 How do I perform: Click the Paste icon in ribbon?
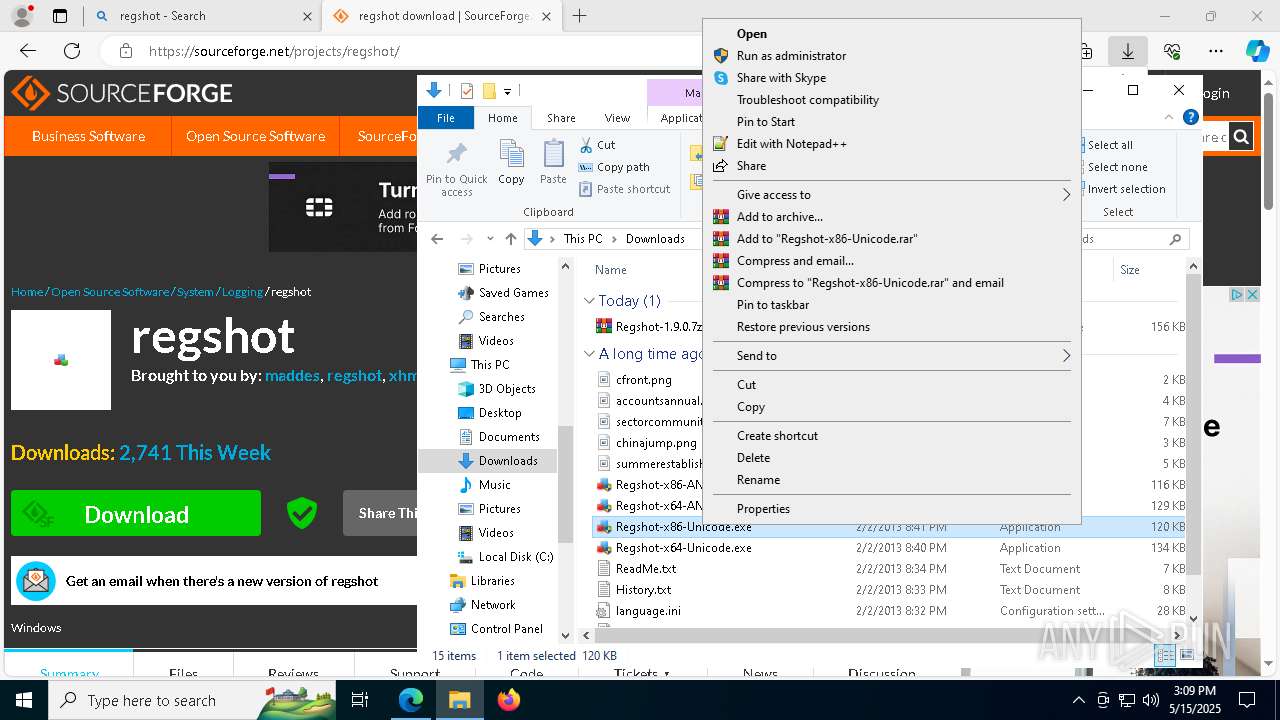tap(553, 154)
